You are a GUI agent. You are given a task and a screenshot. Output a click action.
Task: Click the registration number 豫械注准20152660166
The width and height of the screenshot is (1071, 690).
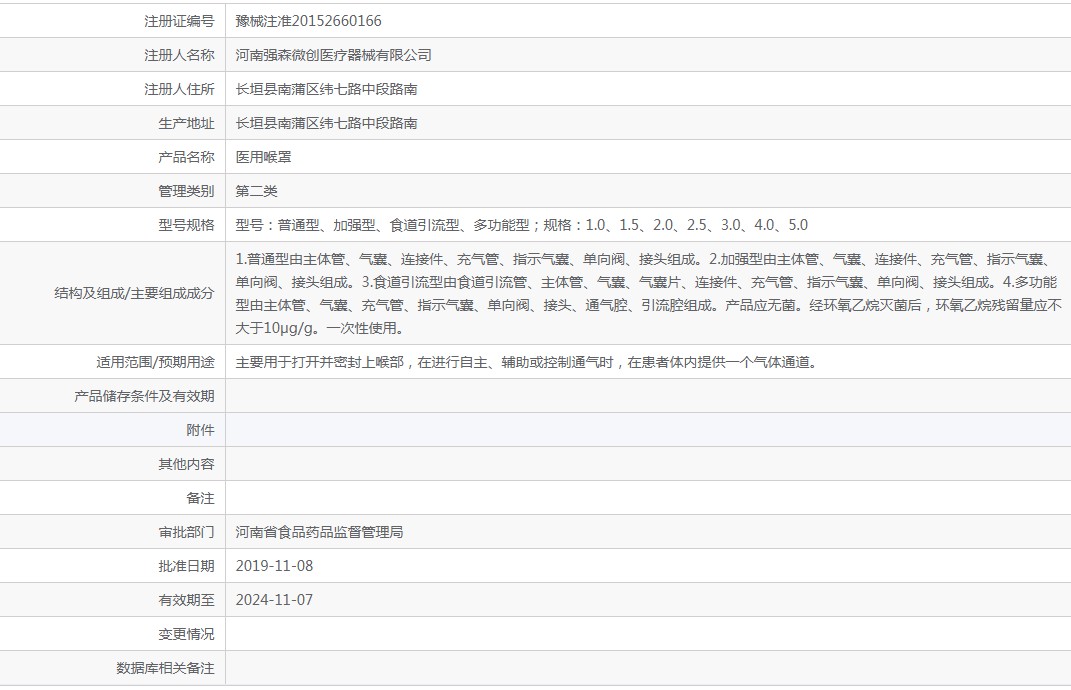[x=308, y=21]
